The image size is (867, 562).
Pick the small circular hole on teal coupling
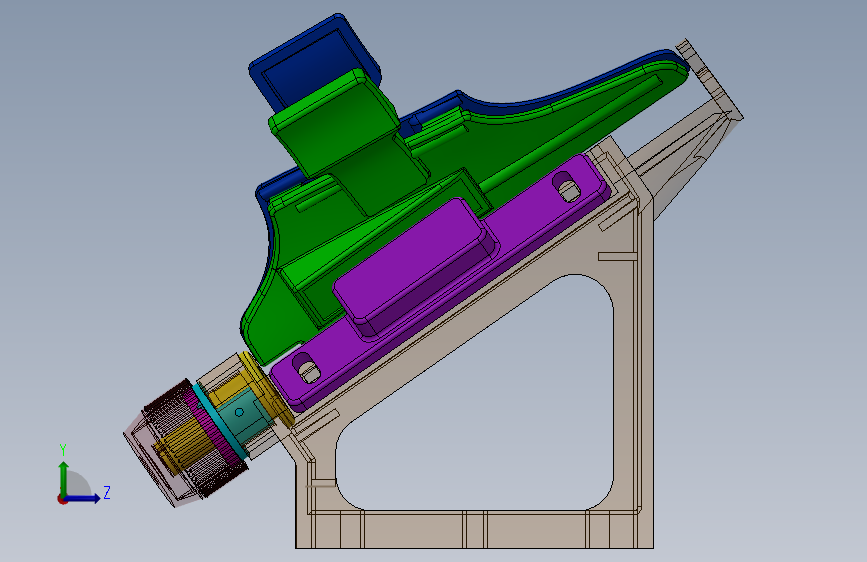tap(239, 412)
